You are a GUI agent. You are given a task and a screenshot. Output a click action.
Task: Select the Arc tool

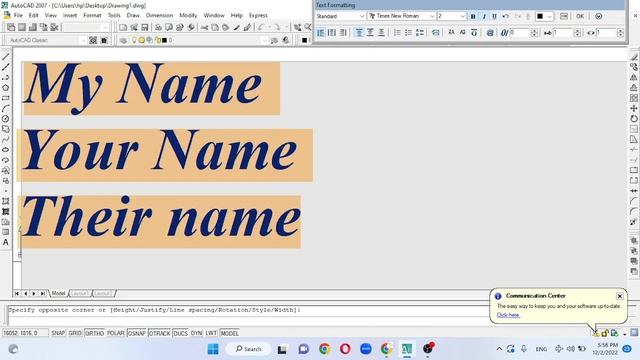pos(6,109)
